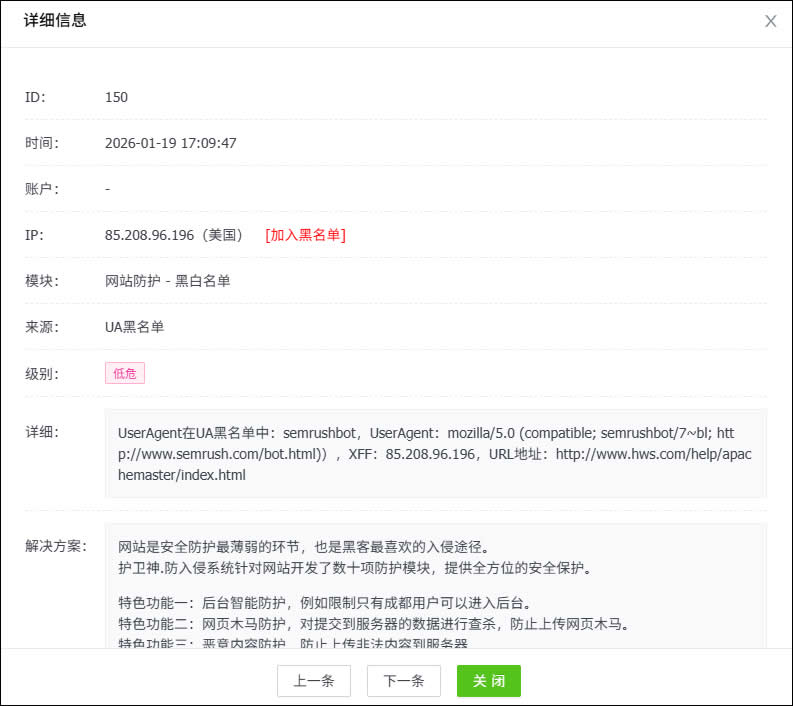The height and width of the screenshot is (706, 793).
Task: Go to the previous record with 上一条
Action: [x=314, y=681]
